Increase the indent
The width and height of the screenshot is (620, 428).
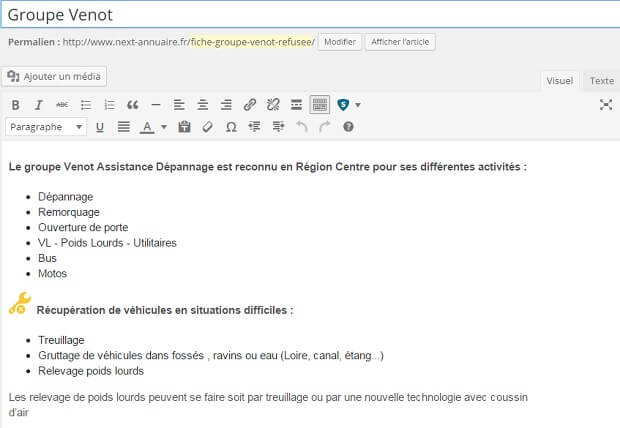tap(278, 127)
